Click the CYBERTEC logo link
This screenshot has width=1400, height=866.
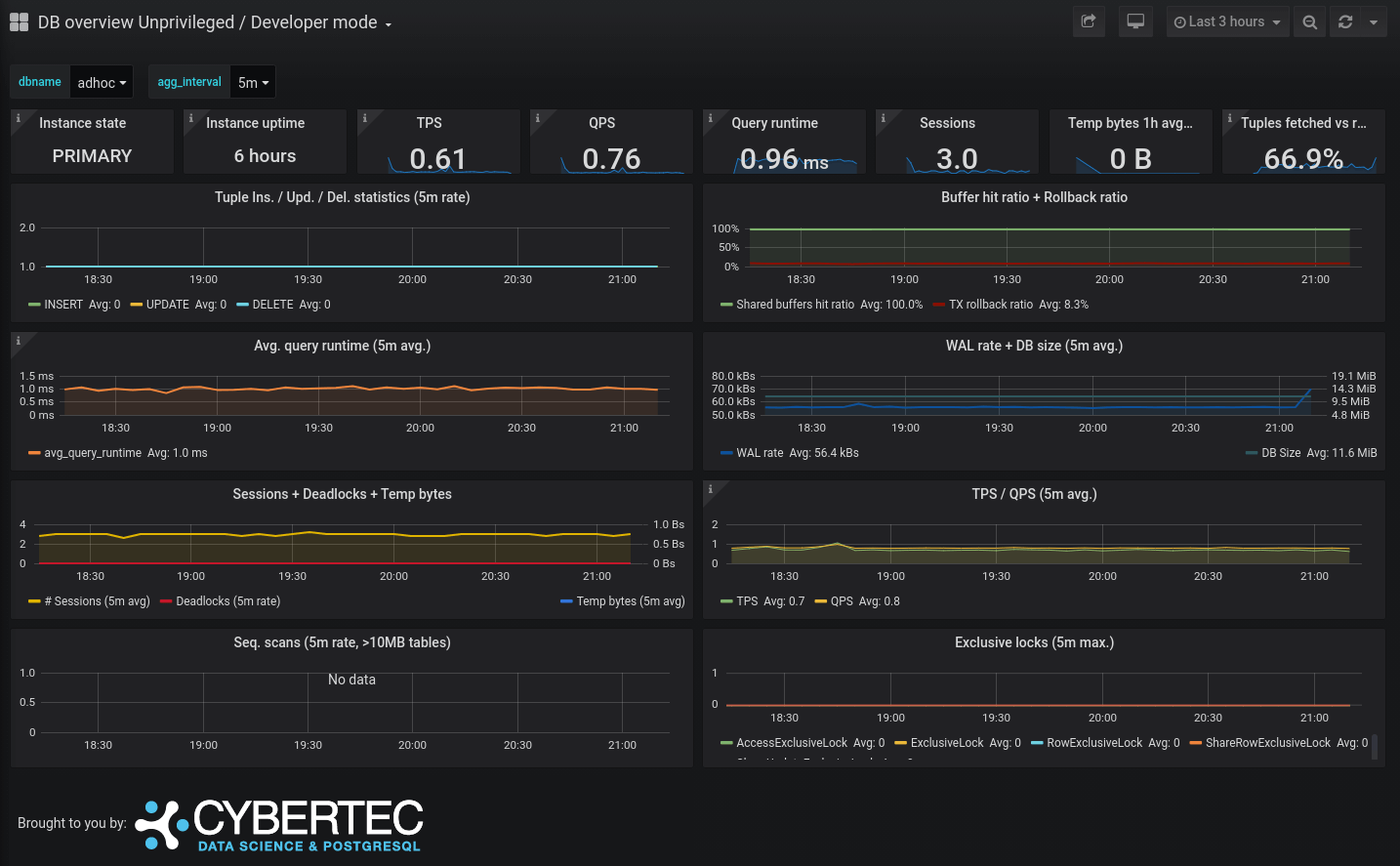pyautogui.click(x=280, y=823)
